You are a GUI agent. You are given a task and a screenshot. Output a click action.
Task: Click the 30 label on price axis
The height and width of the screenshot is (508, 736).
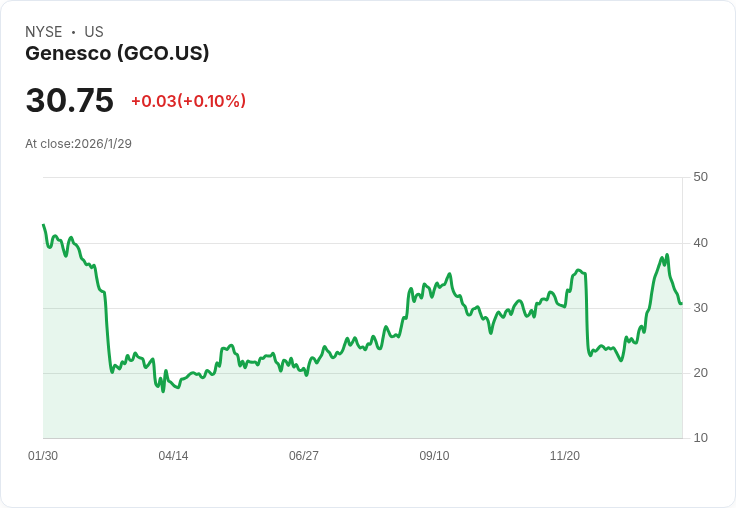tap(700, 308)
